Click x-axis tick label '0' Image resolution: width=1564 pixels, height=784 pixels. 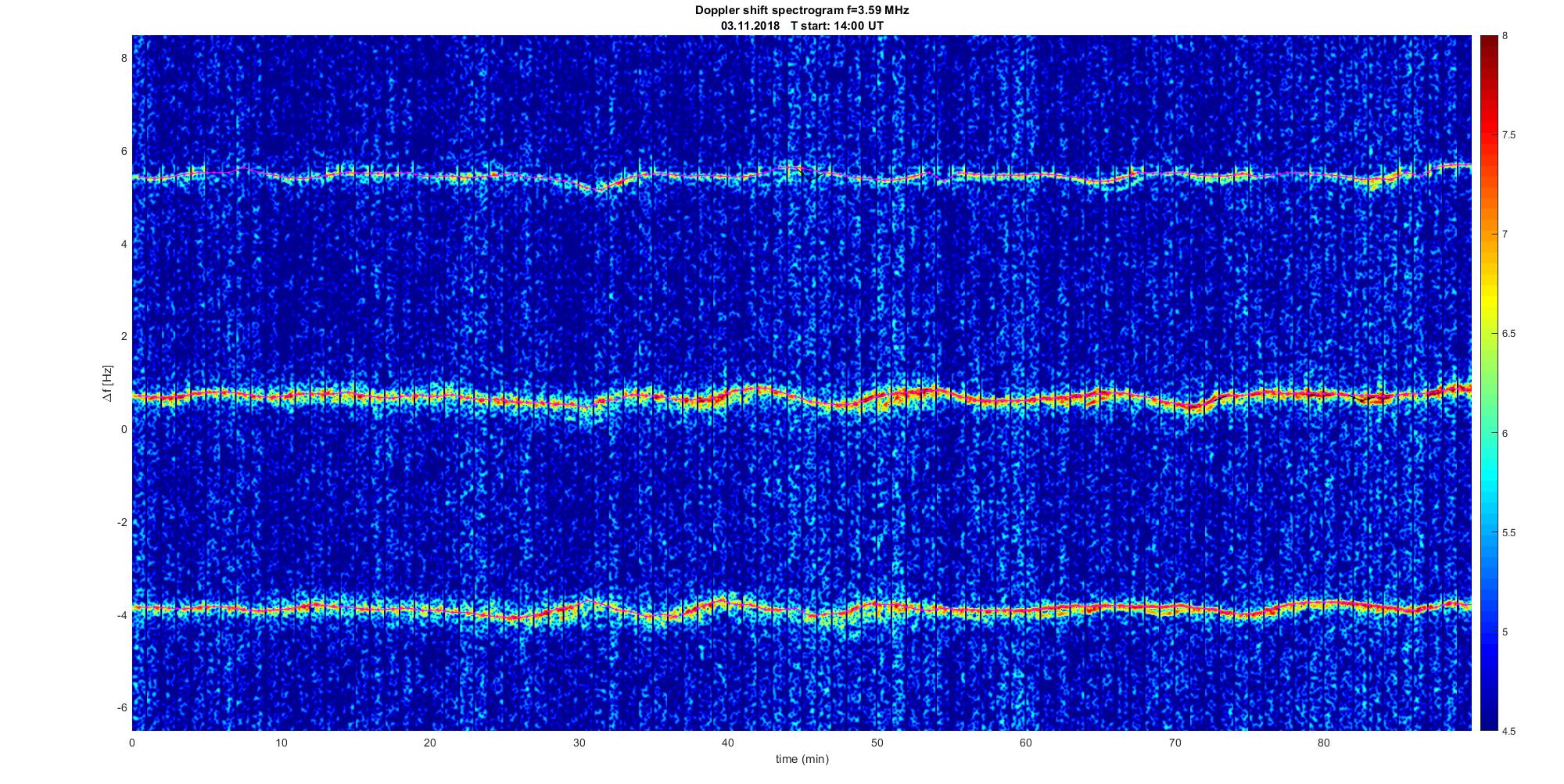pyautogui.click(x=132, y=743)
